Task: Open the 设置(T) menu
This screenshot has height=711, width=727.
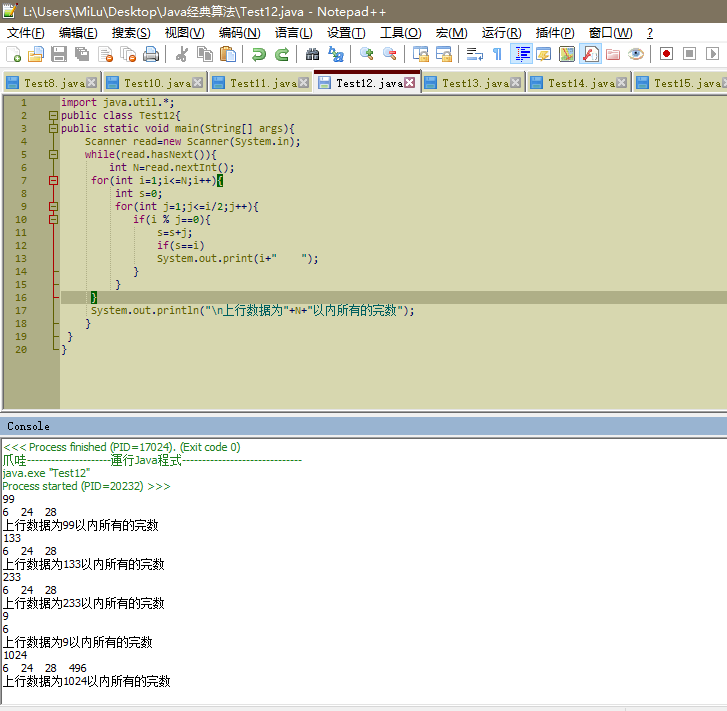Action: (346, 33)
